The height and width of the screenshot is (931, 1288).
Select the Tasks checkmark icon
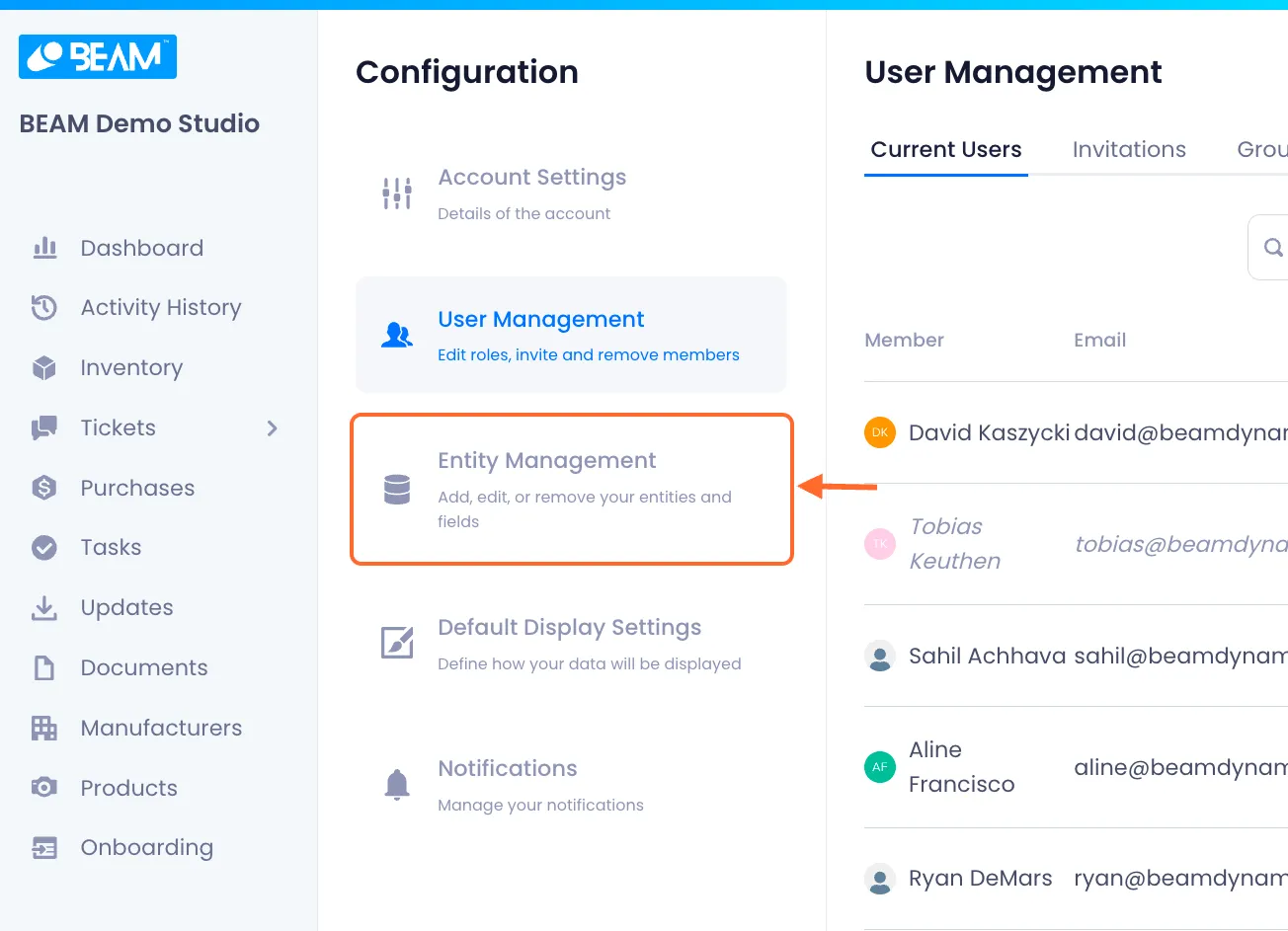click(x=44, y=548)
